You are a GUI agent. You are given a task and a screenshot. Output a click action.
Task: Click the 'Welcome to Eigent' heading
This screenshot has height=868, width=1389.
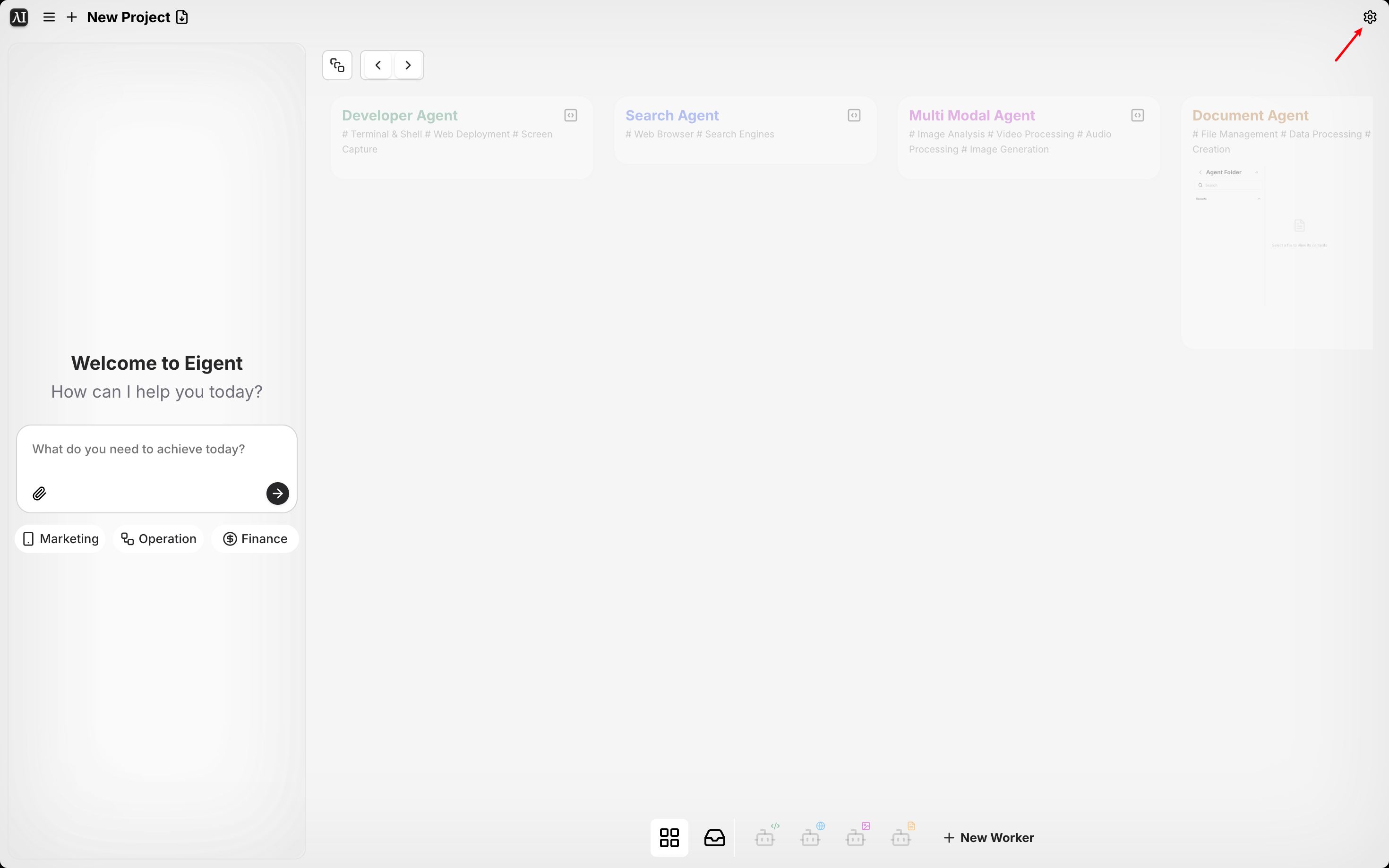pos(157,363)
